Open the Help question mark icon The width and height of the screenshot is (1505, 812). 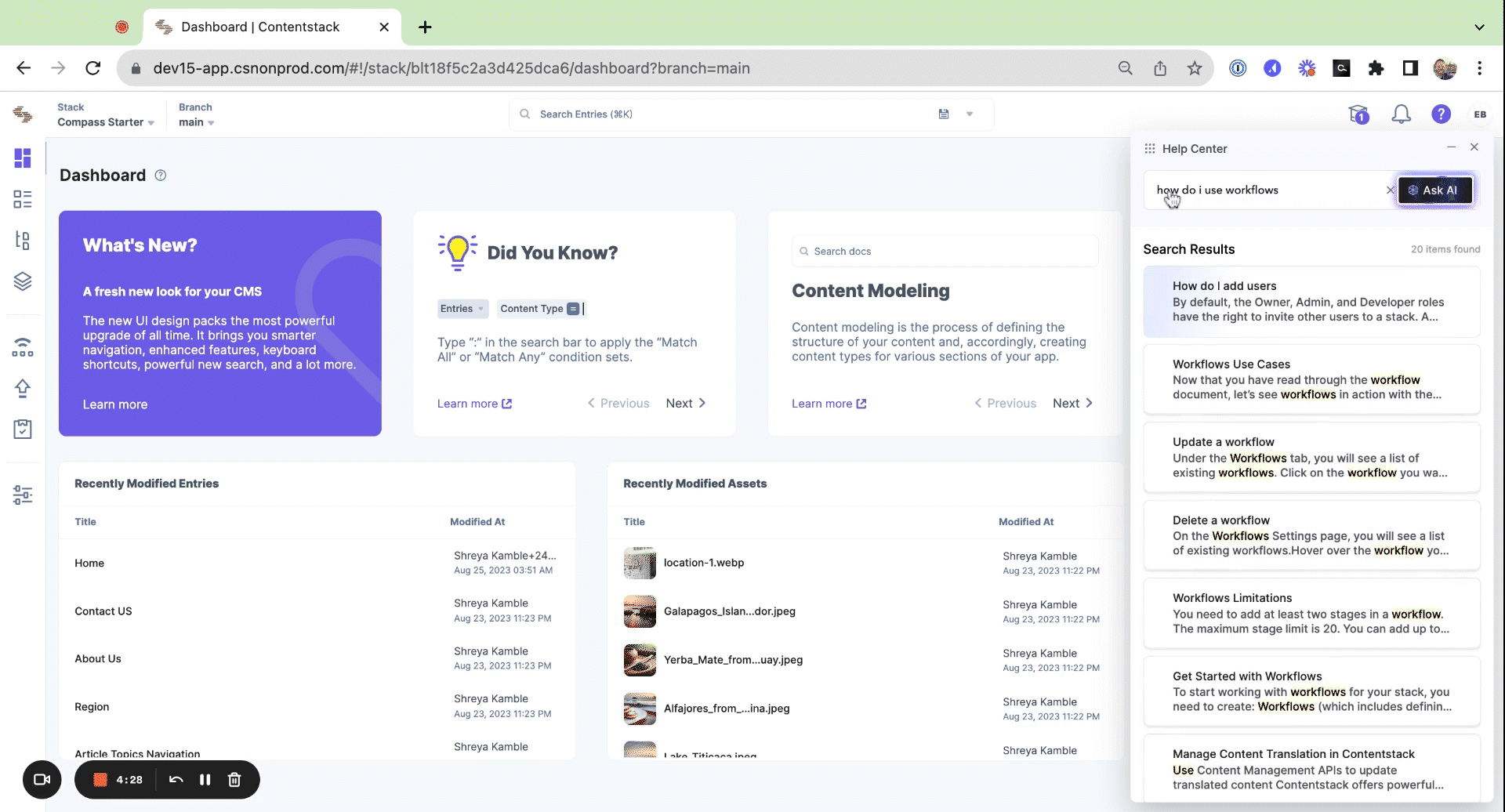click(1441, 114)
